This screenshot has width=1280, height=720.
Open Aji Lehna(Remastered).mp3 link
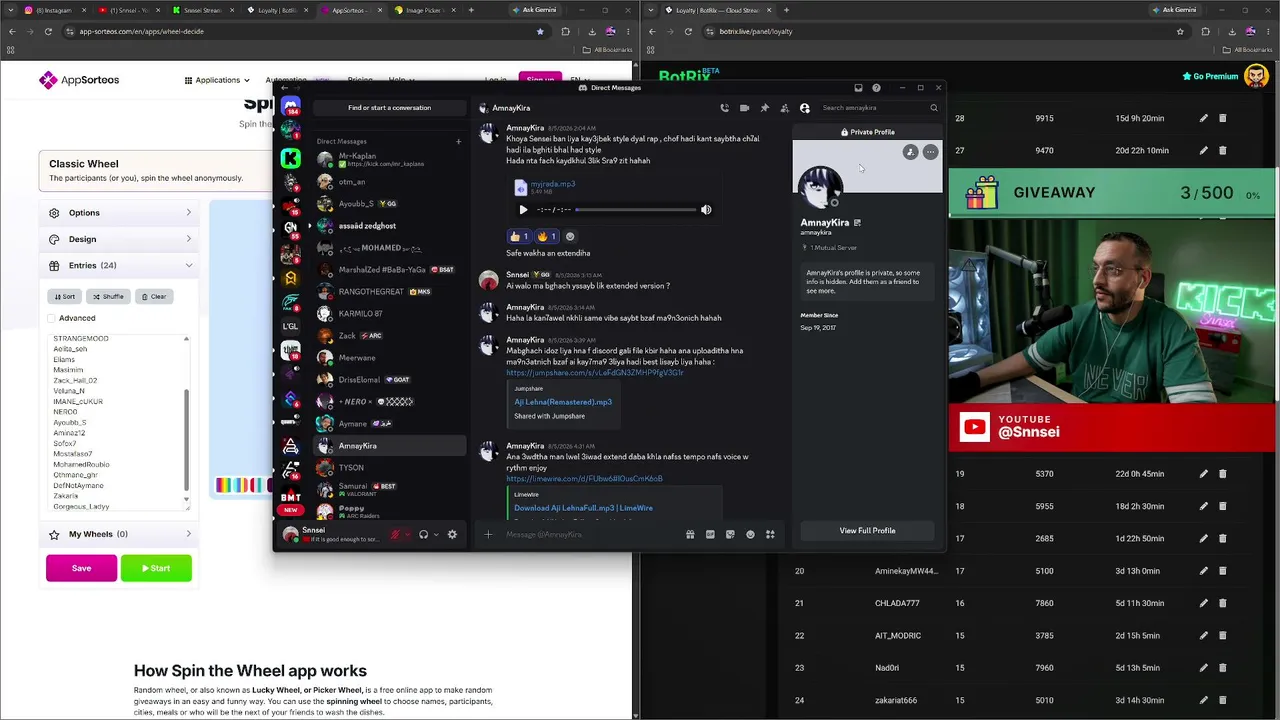coord(563,402)
